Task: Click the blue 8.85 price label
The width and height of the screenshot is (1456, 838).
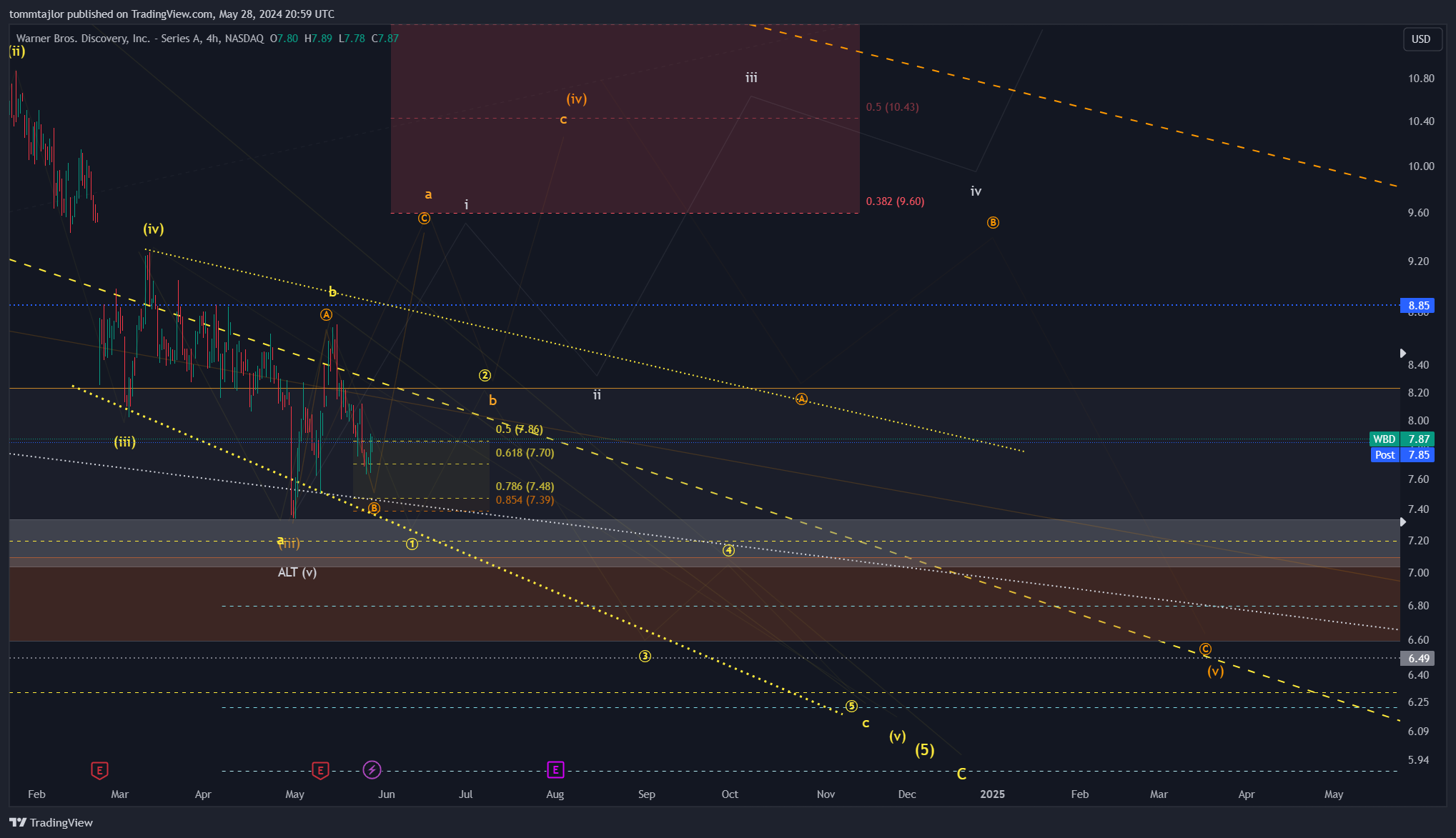Action: tap(1418, 306)
